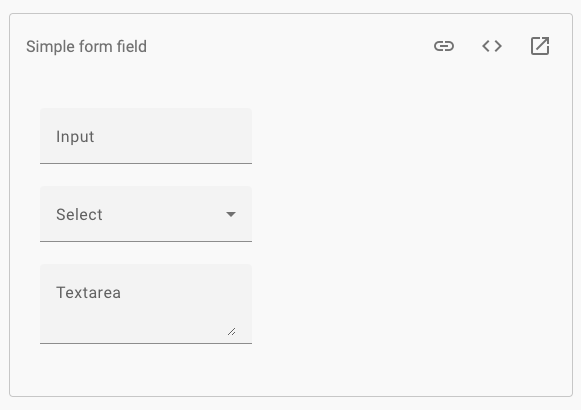Focus the Input text field
Image resolution: width=581 pixels, height=410 pixels.
[x=146, y=136]
